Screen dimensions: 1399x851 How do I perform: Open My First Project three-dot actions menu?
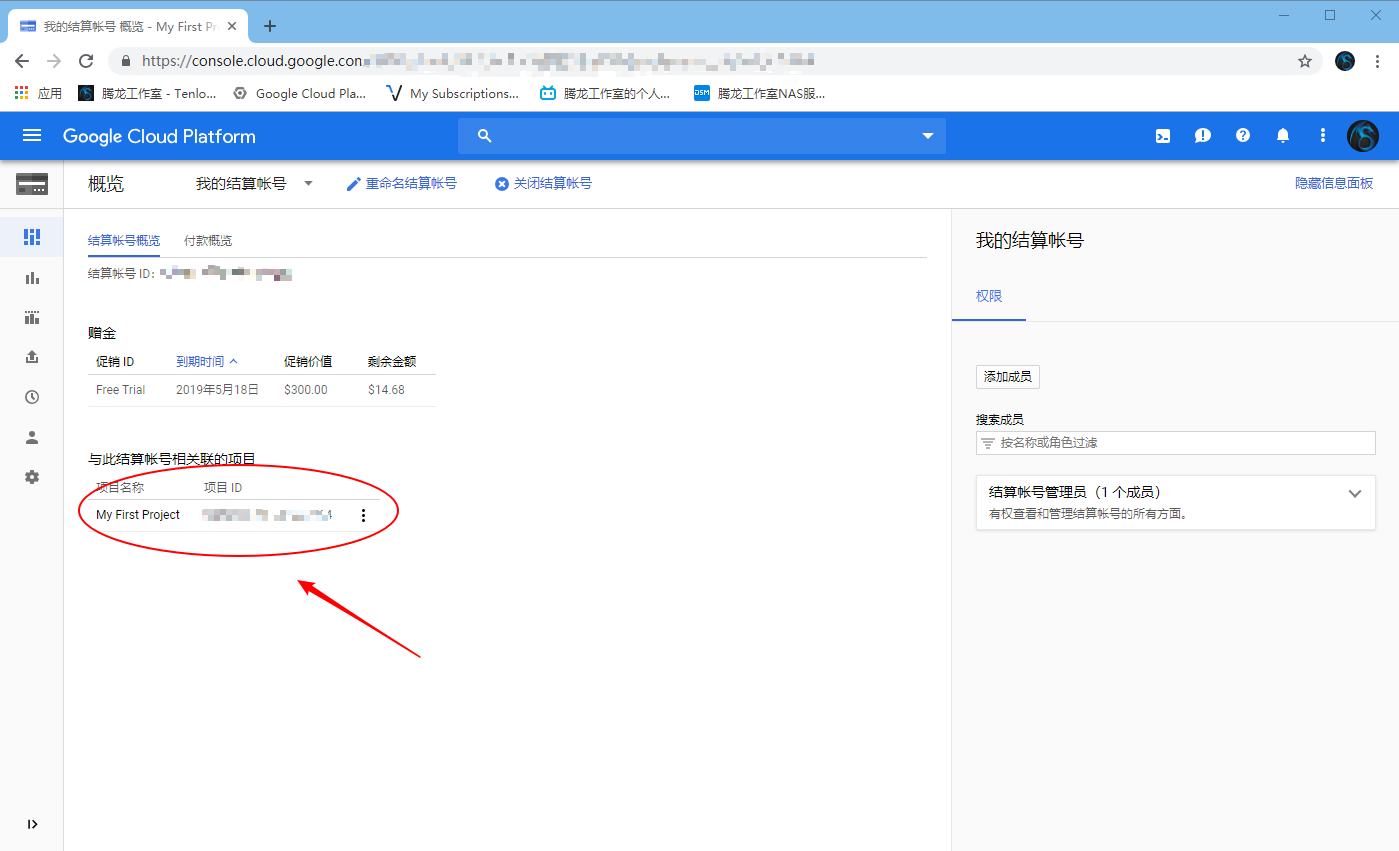363,515
